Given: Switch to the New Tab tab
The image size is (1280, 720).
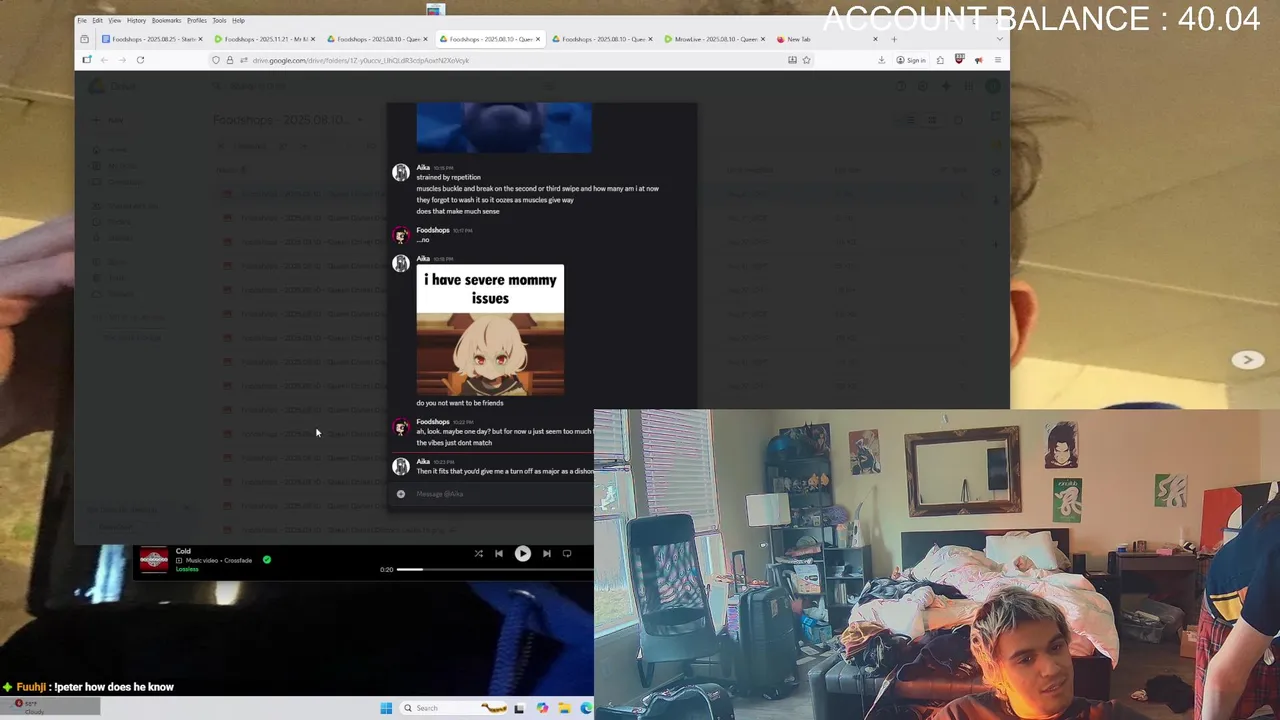Looking at the screenshot, I should point(827,39).
